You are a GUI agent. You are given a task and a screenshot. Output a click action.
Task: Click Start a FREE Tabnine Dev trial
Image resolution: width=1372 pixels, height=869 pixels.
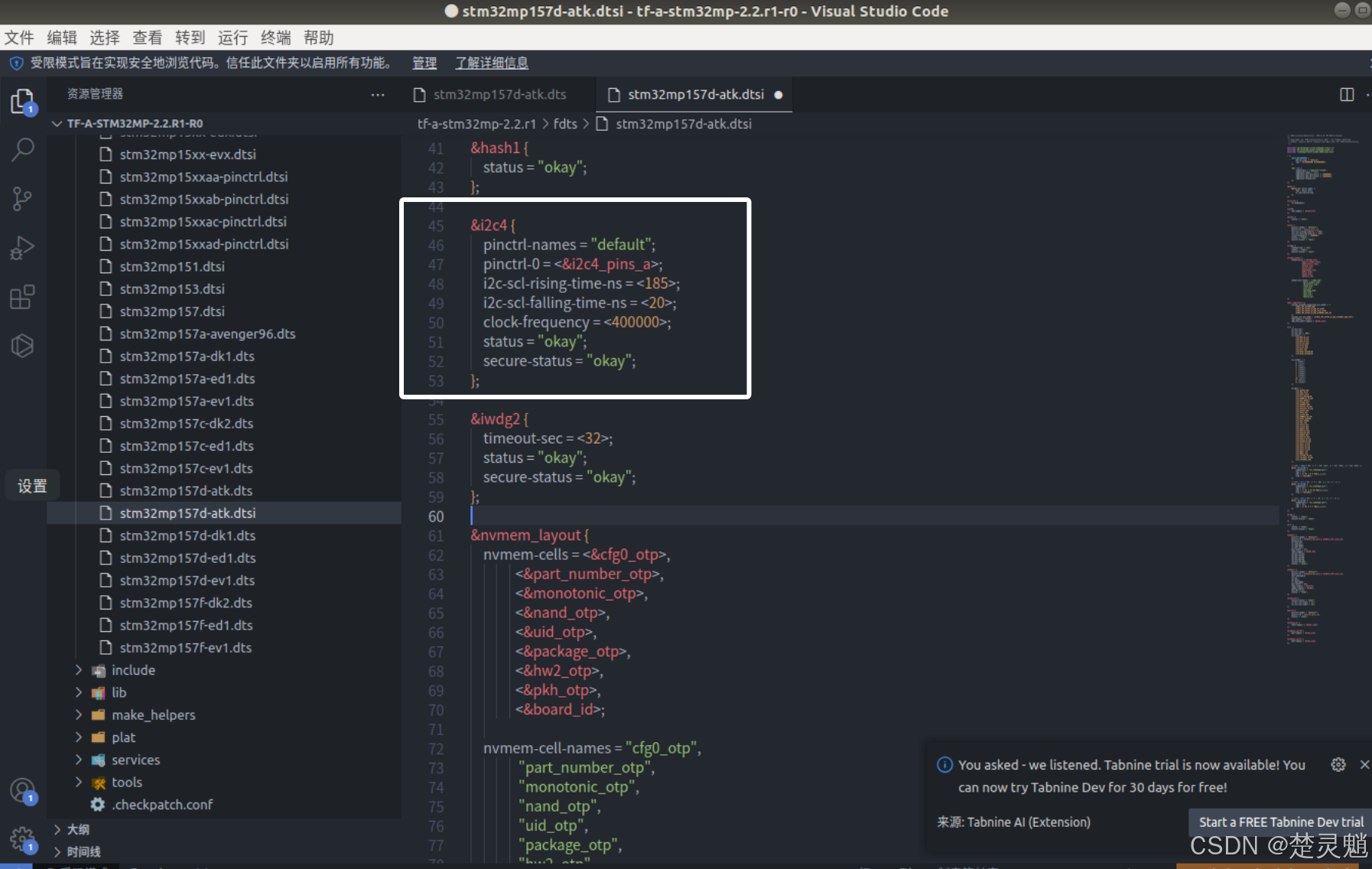(x=1280, y=822)
